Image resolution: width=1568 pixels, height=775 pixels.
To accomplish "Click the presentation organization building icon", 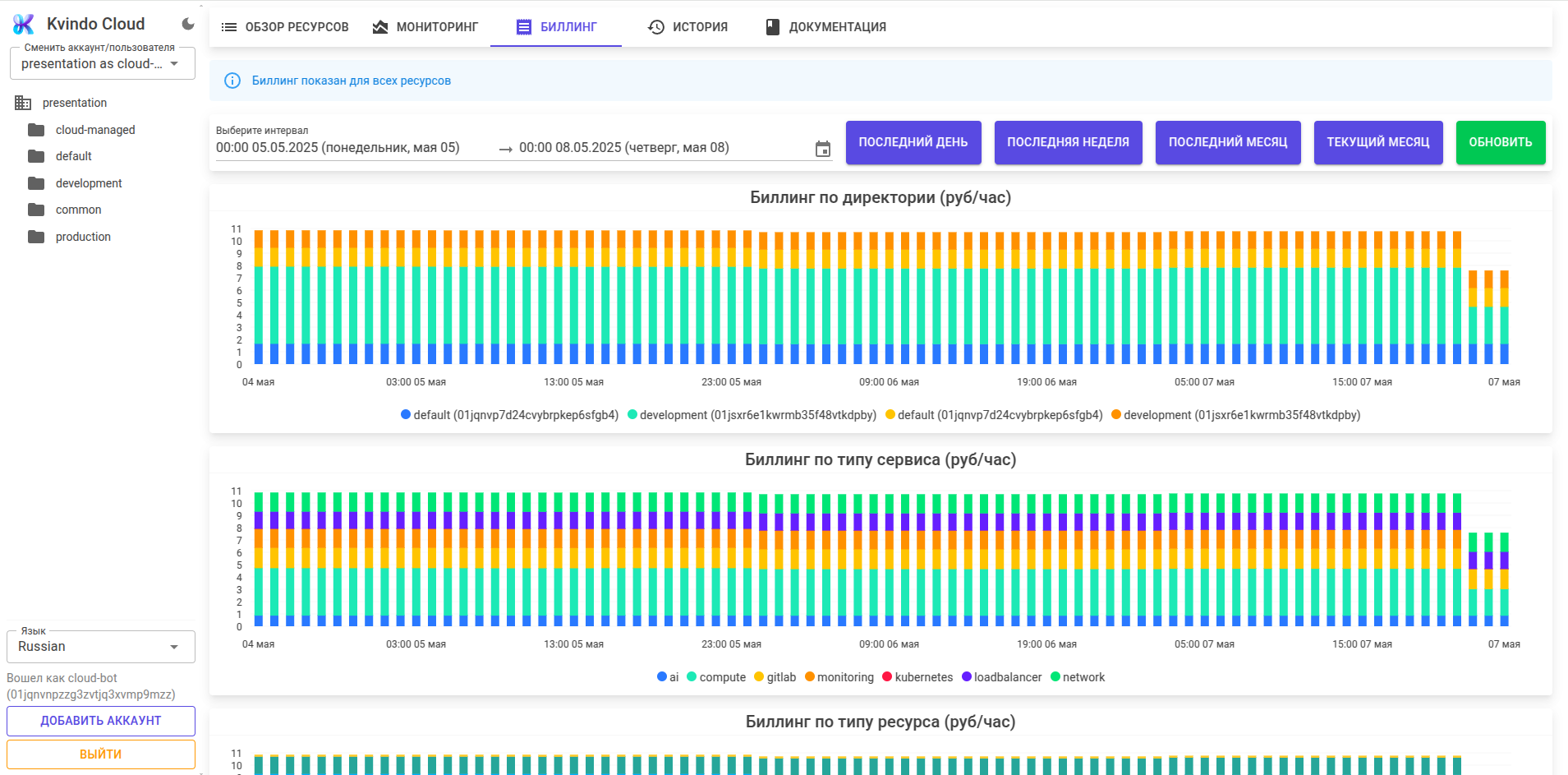I will click(23, 103).
